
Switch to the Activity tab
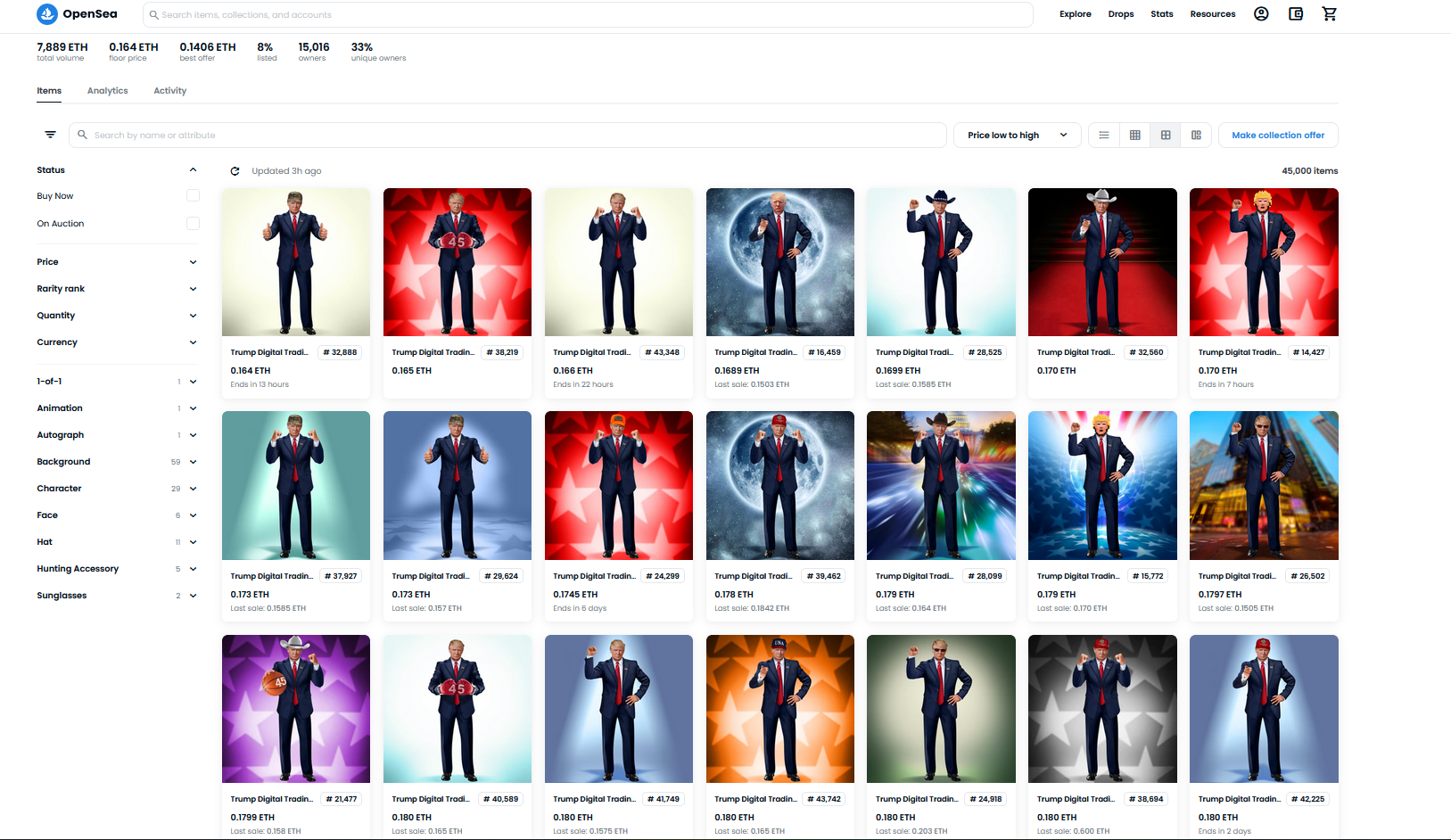tap(169, 91)
